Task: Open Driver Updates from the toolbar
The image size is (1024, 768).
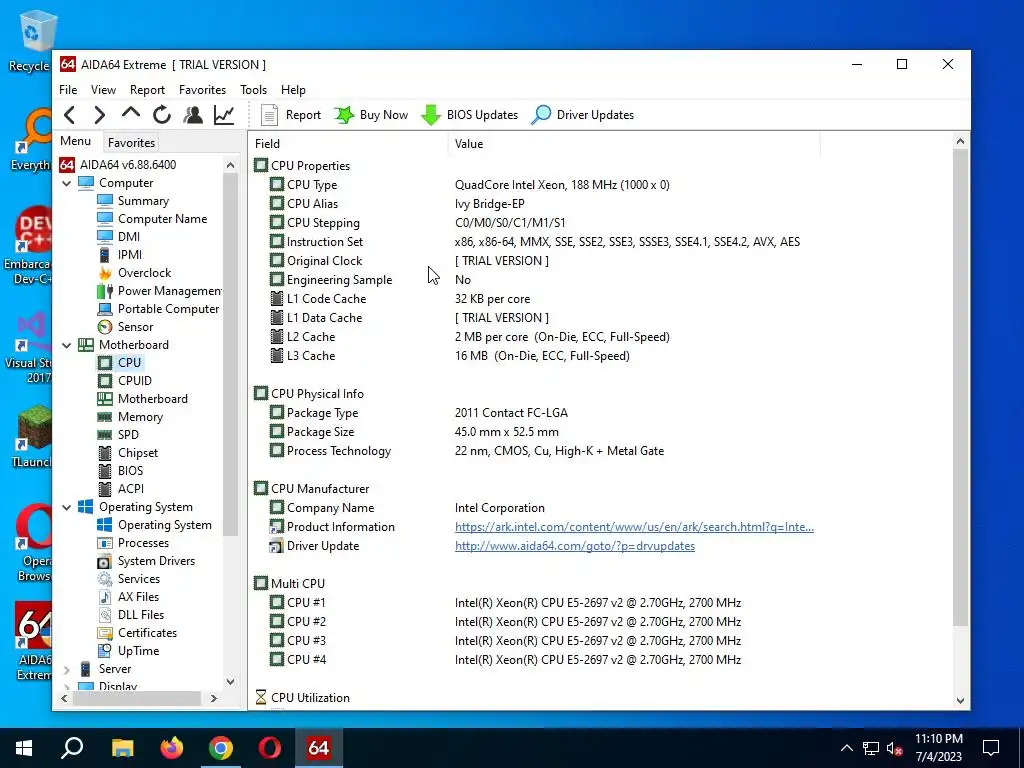Action: tap(583, 115)
